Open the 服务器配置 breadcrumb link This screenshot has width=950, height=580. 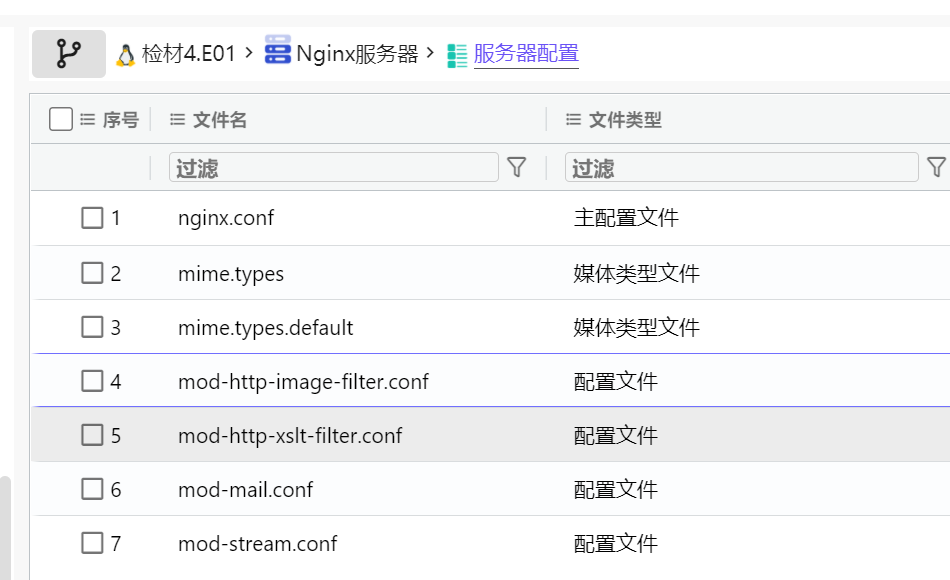click(526, 54)
